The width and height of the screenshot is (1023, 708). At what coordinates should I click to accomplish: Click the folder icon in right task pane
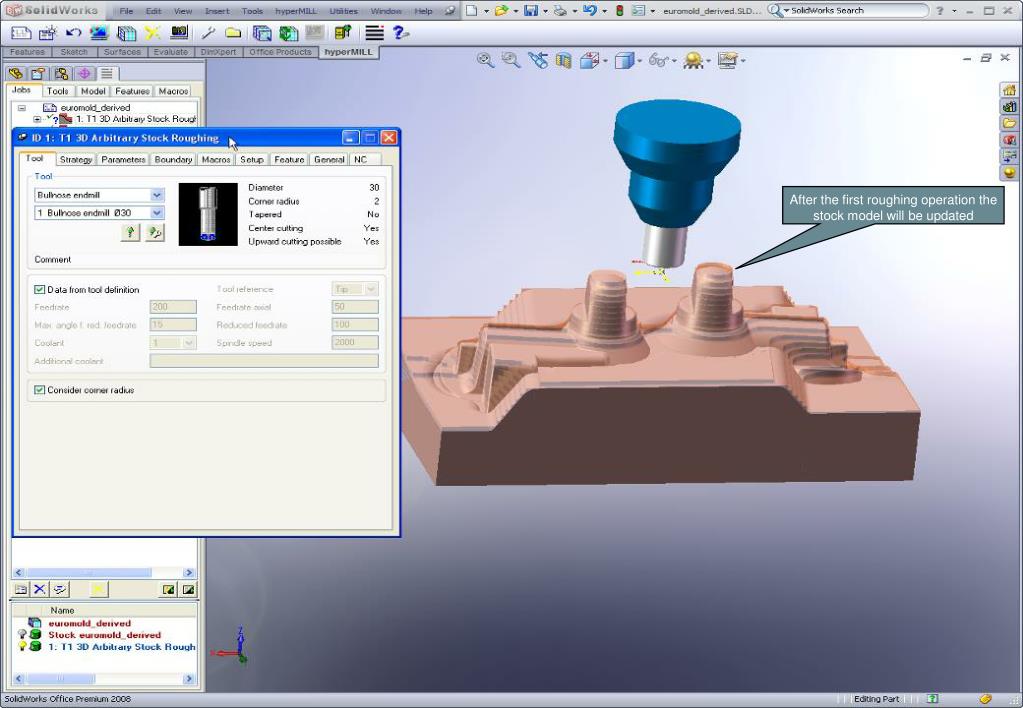(x=1009, y=123)
